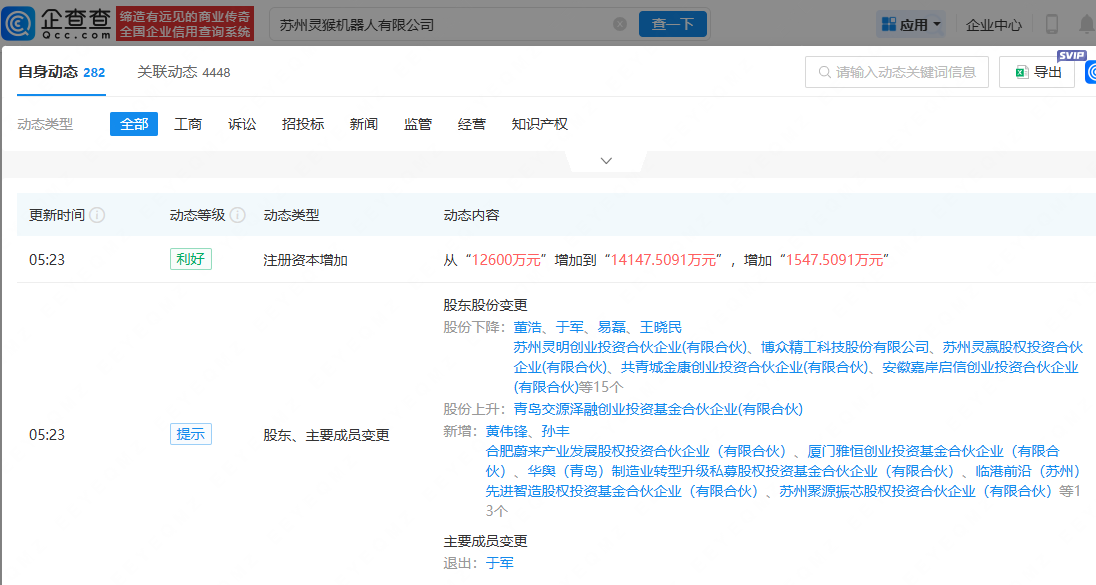Image resolution: width=1096 pixels, height=585 pixels.
Task: Switch to 关联动态 tab
Action: pyautogui.click(x=185, y=72)
